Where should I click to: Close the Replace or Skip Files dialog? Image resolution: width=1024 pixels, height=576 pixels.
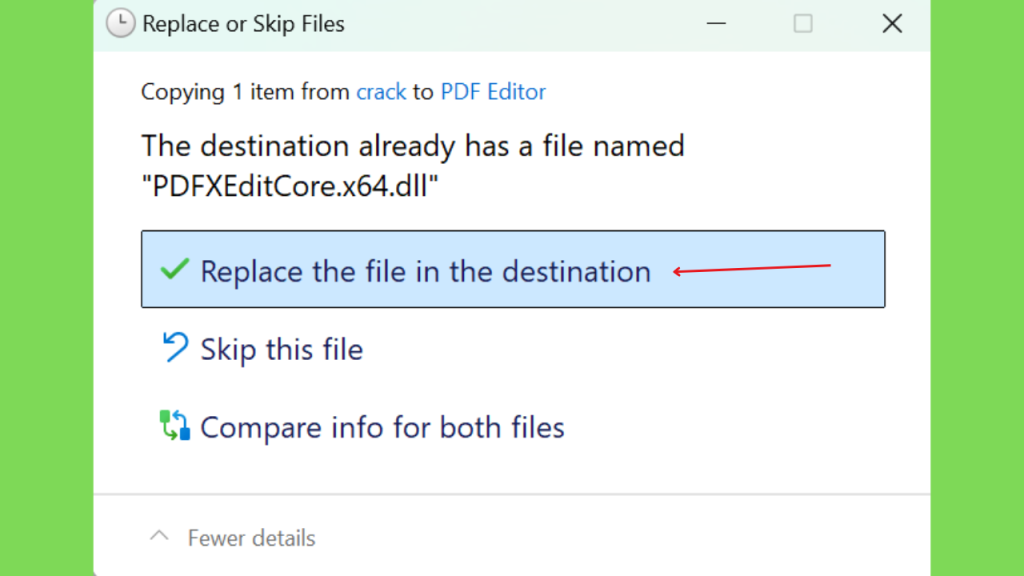pos(892,24)
